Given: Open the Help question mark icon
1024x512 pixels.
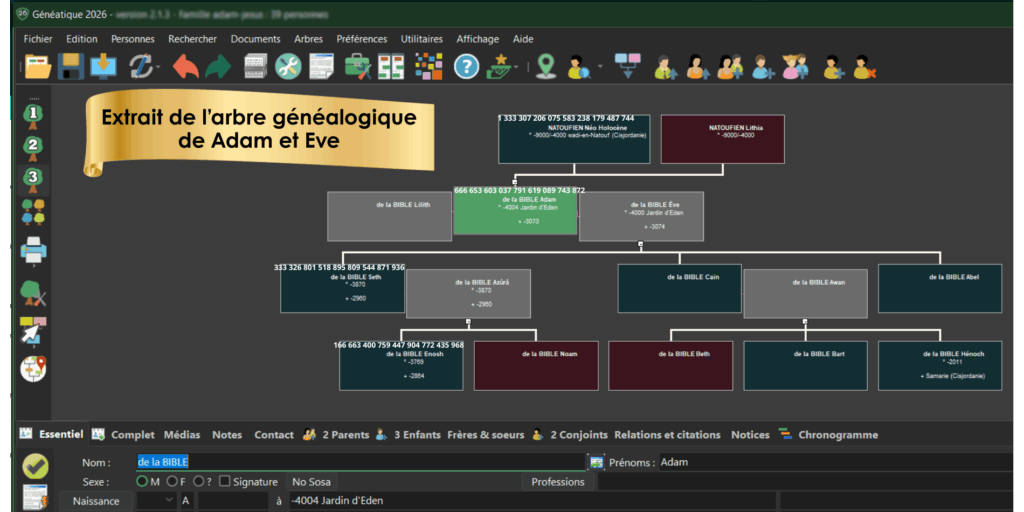Looking at the screenshot, I should [x=466, y=67].
